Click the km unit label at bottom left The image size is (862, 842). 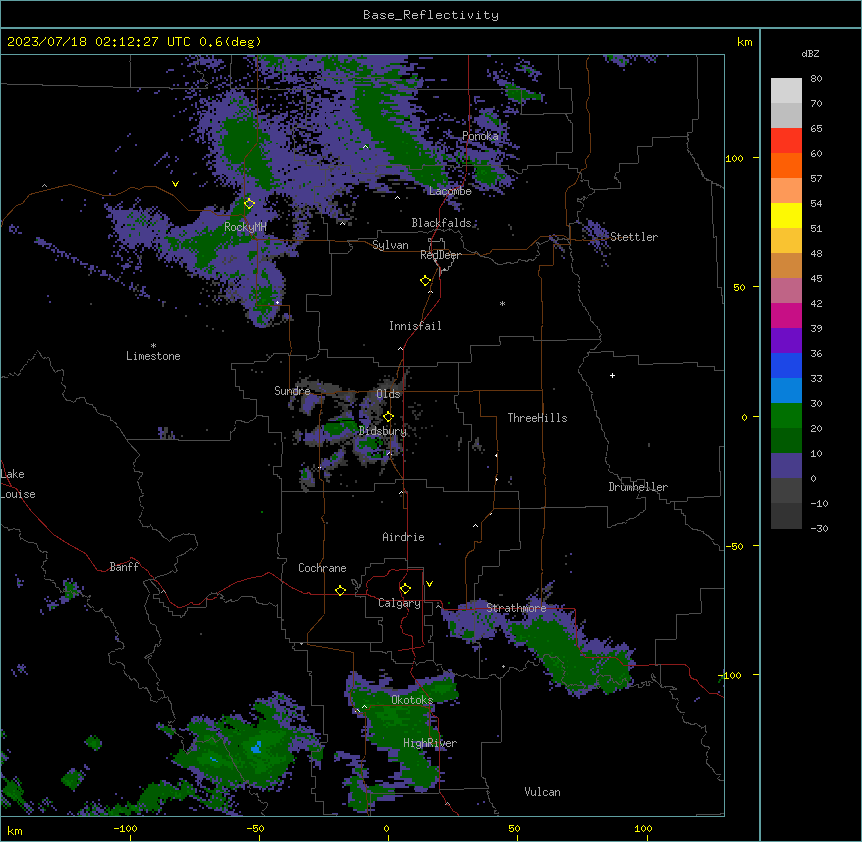tap(15, 831)
